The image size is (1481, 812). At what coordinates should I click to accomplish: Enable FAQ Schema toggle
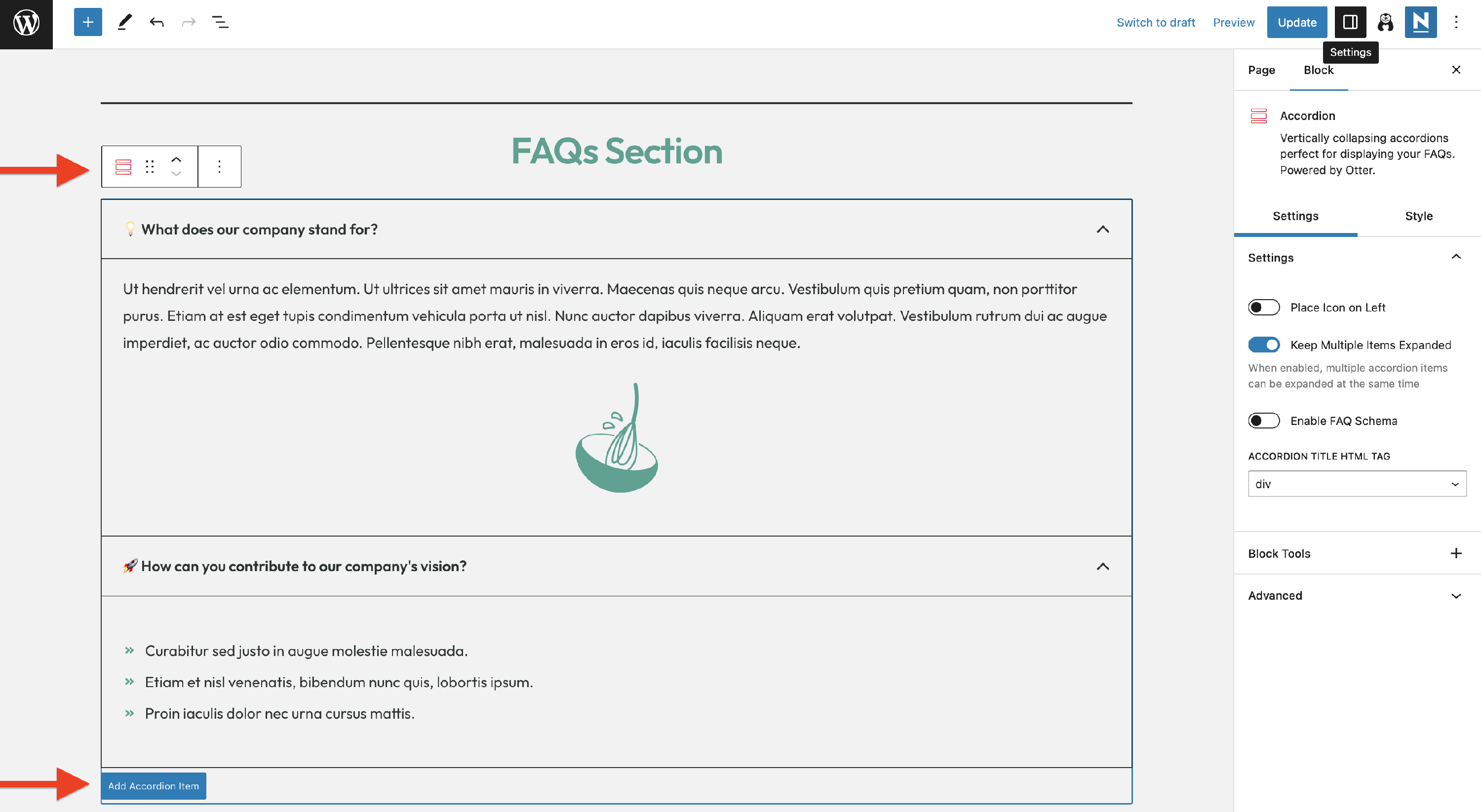pyautogui.click(x=1263, y=421)
